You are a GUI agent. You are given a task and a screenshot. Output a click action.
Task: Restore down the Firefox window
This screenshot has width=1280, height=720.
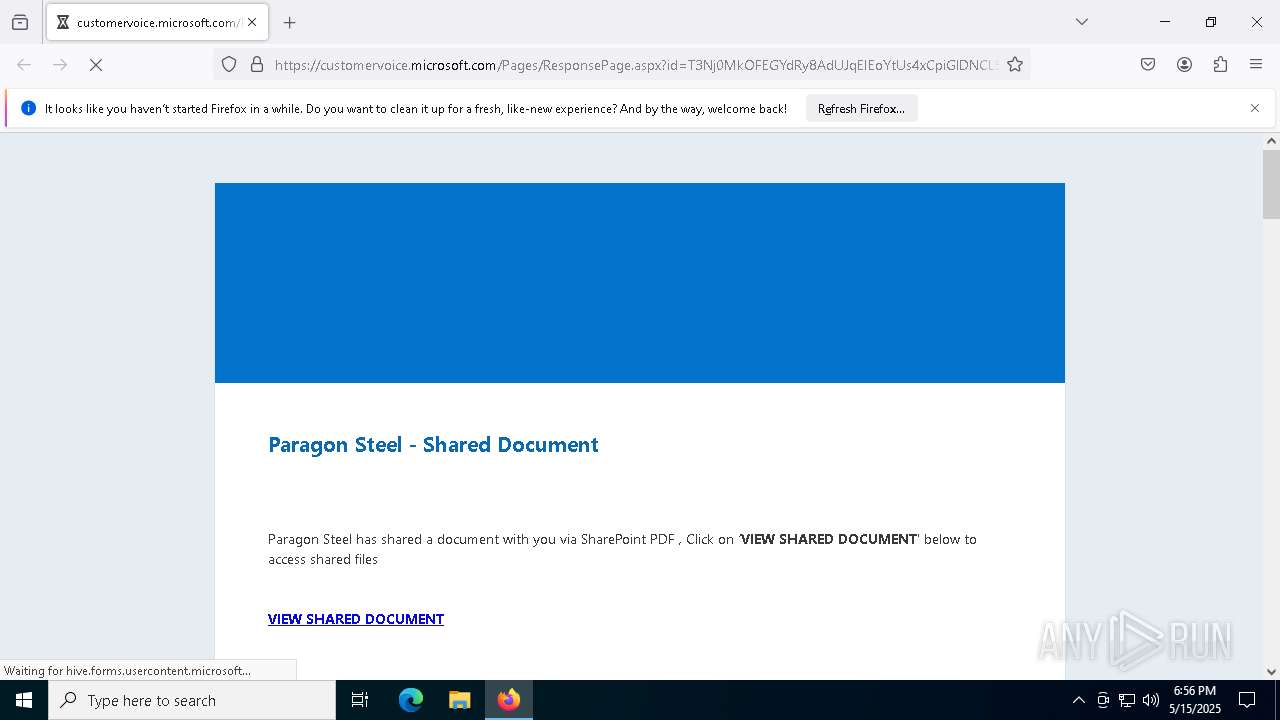coord(1211,22)
